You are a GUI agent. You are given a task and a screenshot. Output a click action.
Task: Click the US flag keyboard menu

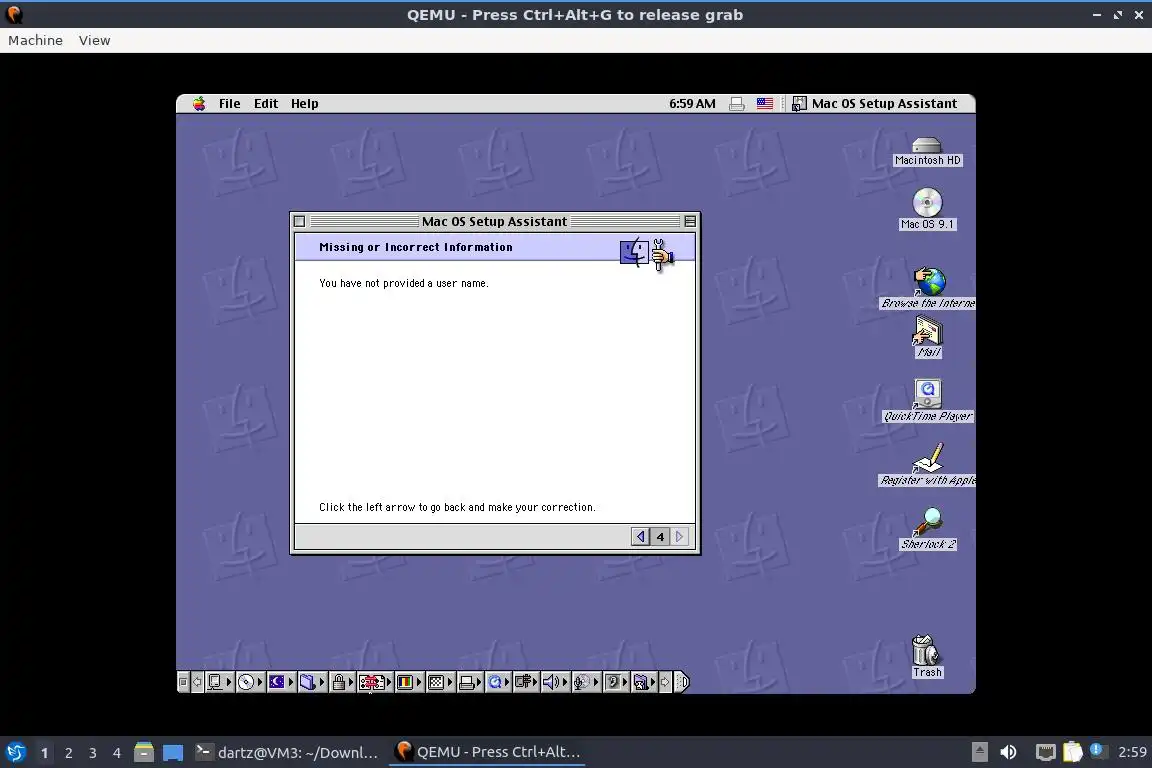click(765, 104)
